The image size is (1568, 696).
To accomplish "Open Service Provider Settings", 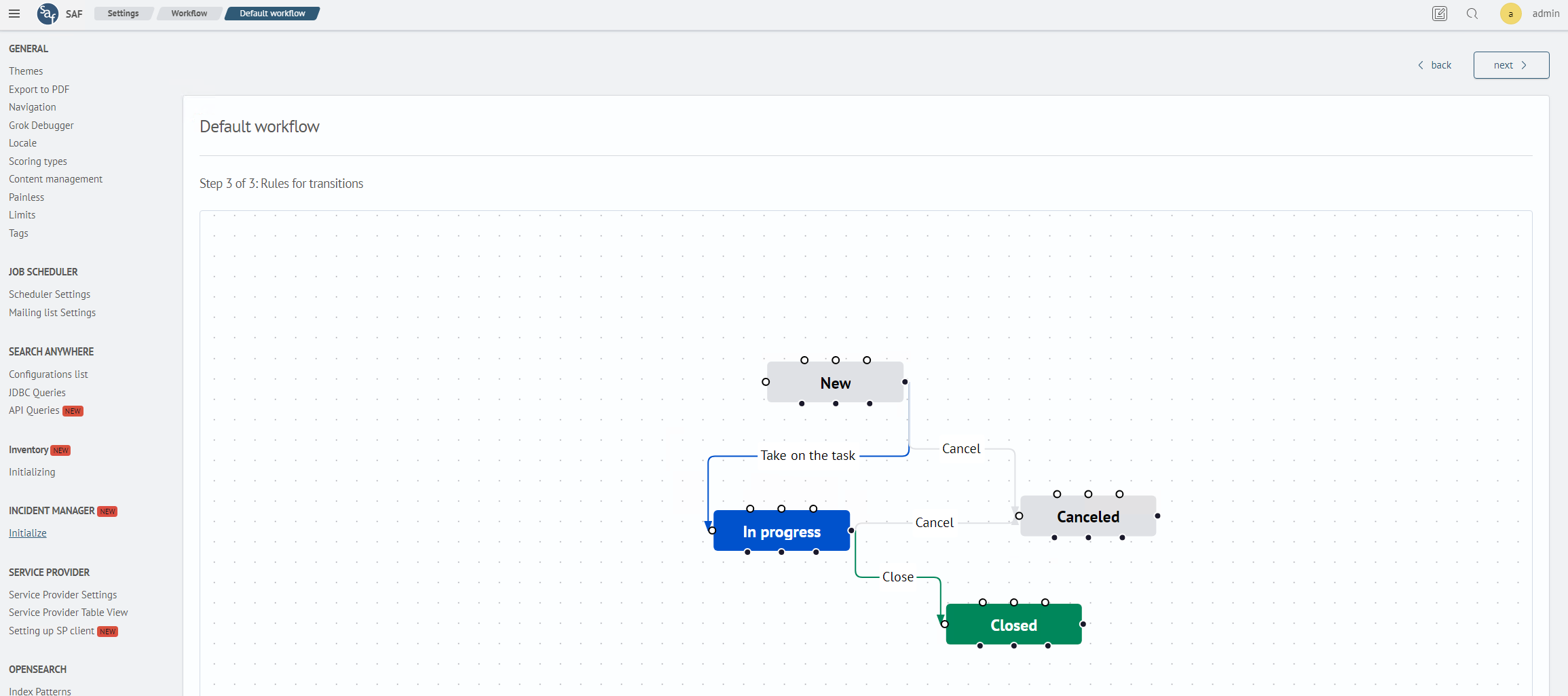I will tap(62, 595).
